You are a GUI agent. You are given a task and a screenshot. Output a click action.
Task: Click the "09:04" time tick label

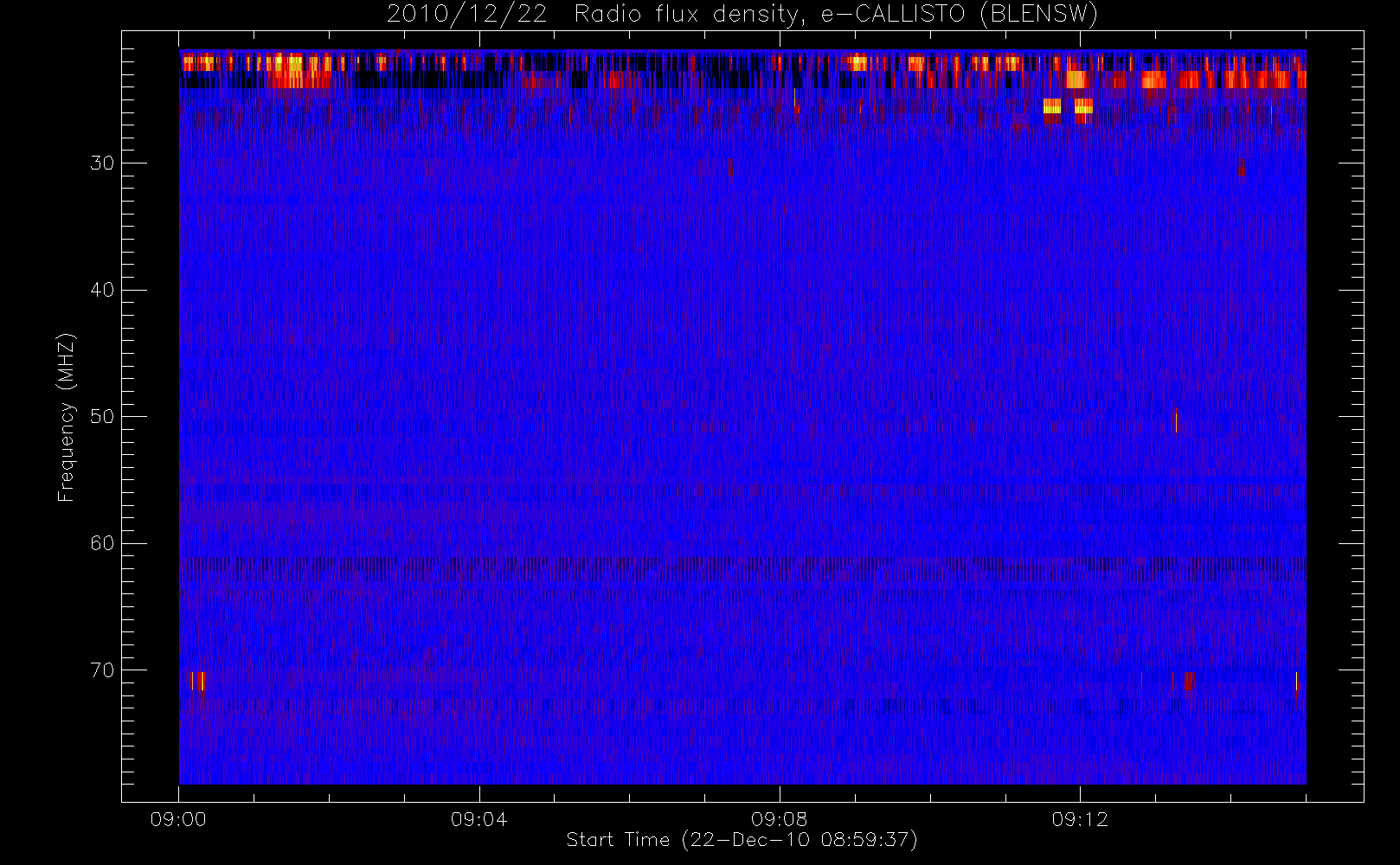pyautogui.click(x=478, y=819)
